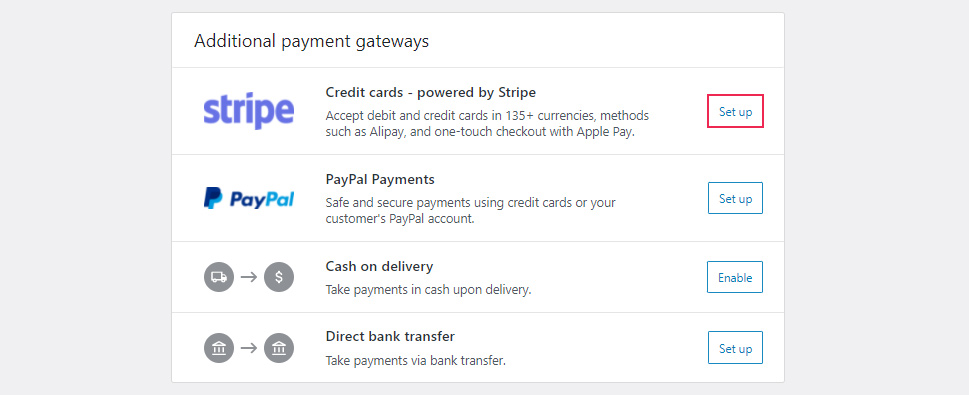Select the PayPal Payments title
The height and width of the screenshot is (395, 969).
point(380,180)
